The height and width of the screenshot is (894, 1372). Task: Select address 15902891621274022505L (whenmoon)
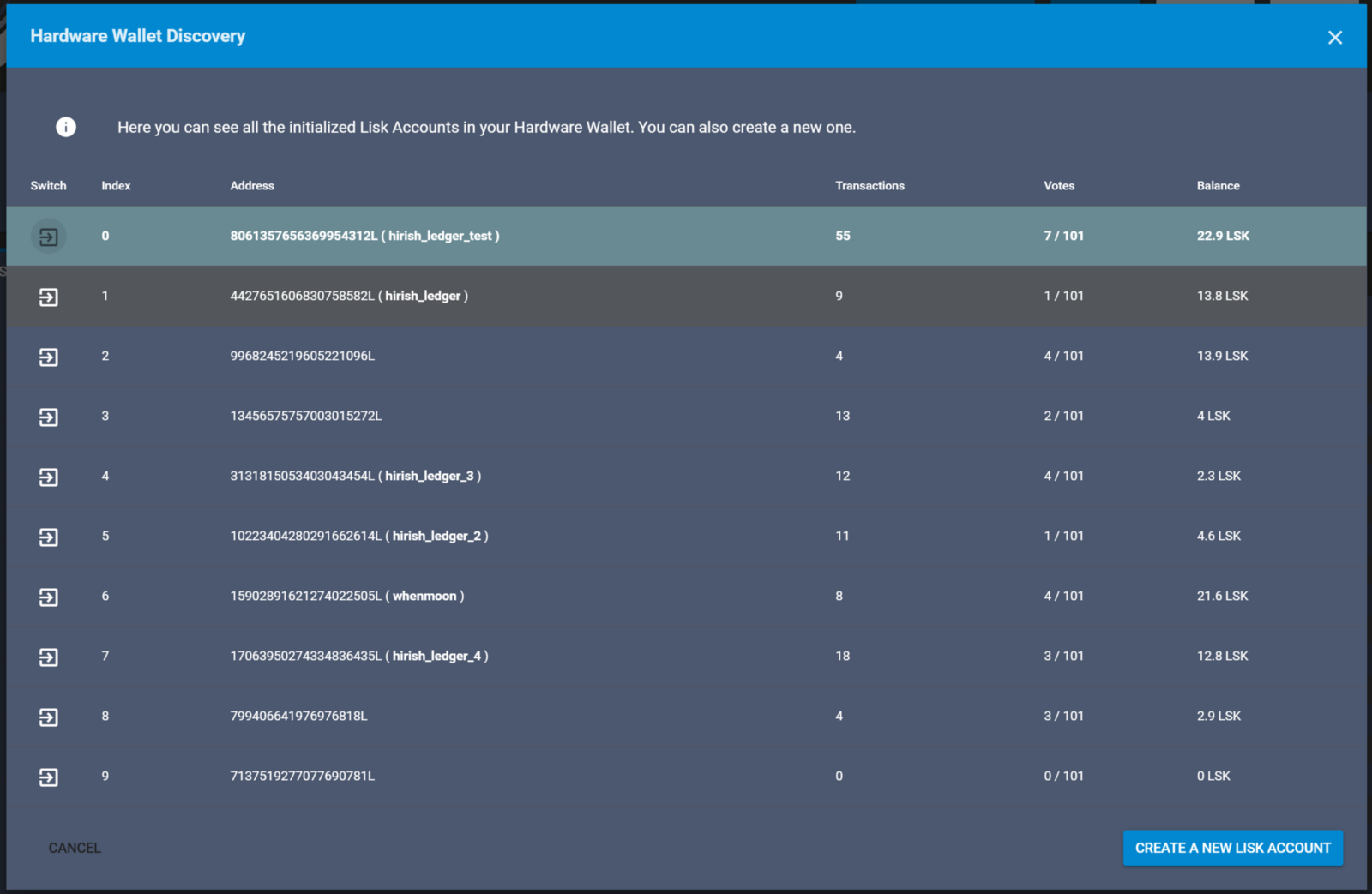pyautogui.click(x=346, y=596)
